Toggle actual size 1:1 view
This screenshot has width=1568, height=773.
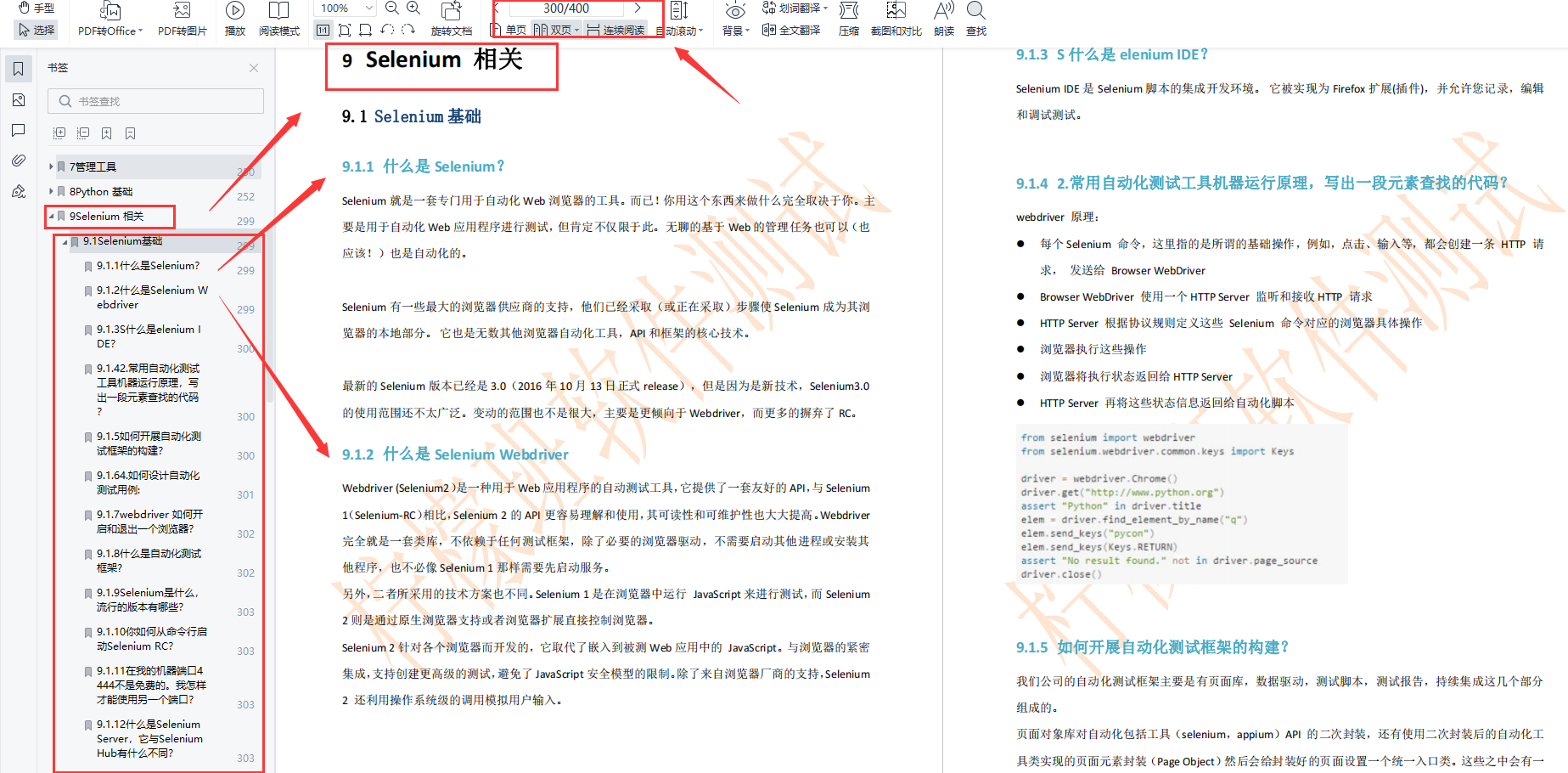click(x=323, y=30)
